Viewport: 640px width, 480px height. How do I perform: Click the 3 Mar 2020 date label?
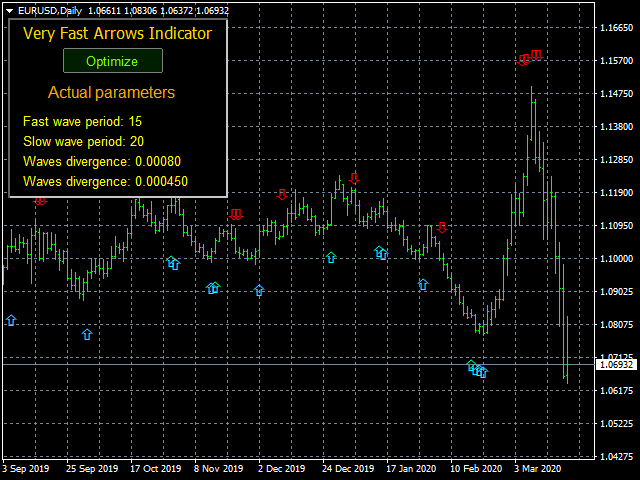538,469
